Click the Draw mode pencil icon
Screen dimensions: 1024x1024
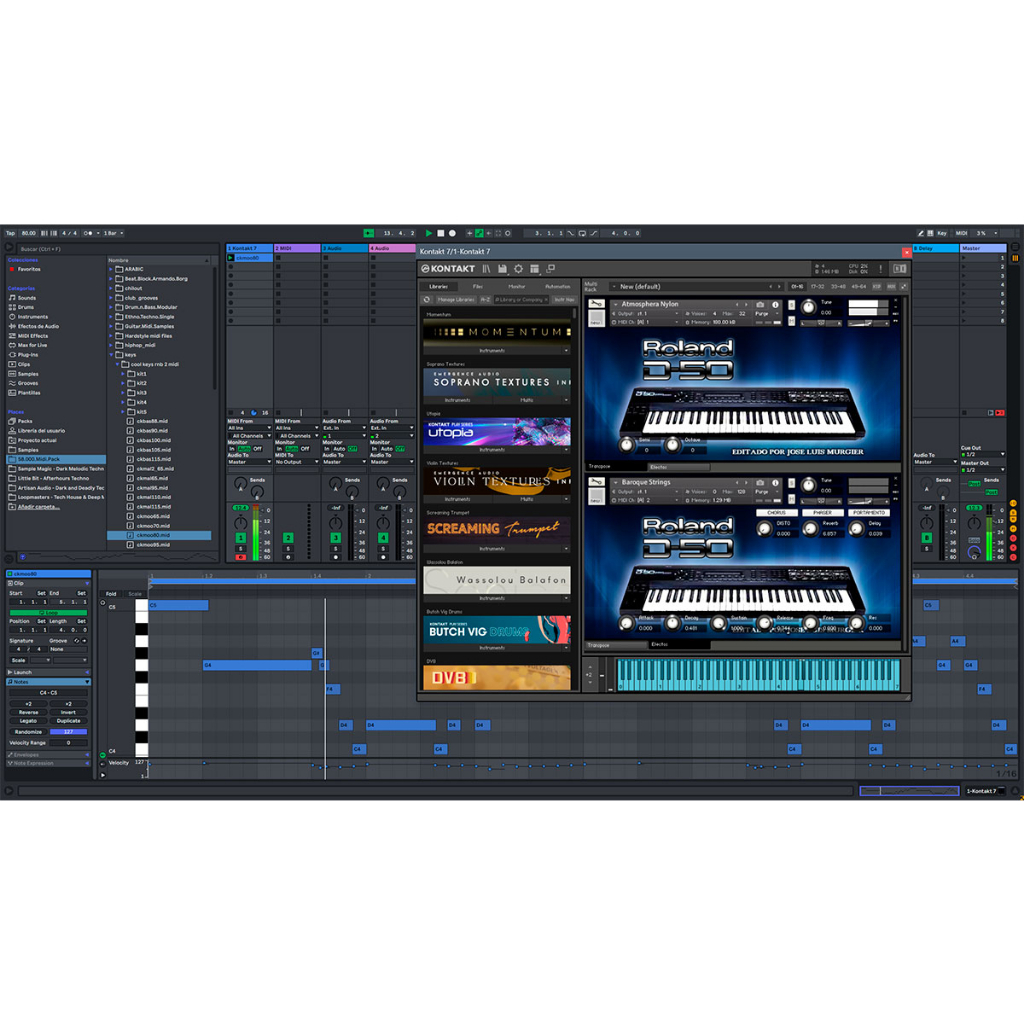920,233
